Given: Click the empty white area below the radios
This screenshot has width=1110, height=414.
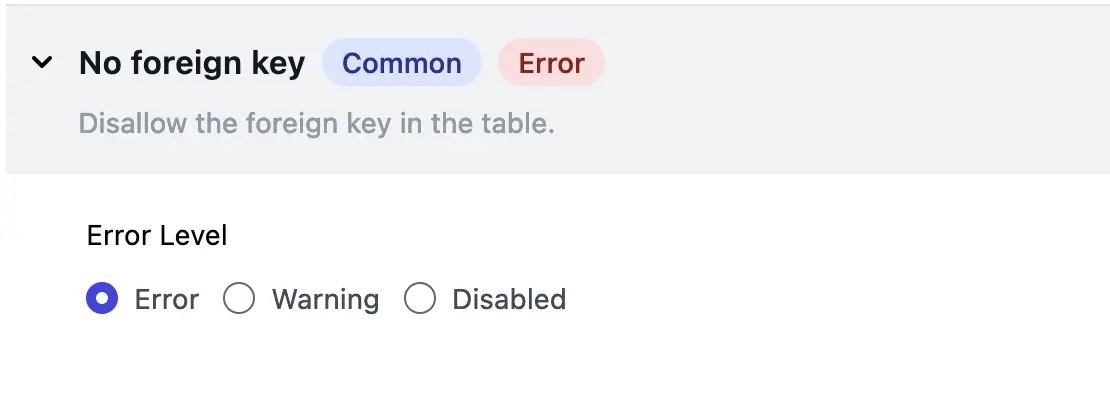Looking at the screenshot, I should (555, 368).
